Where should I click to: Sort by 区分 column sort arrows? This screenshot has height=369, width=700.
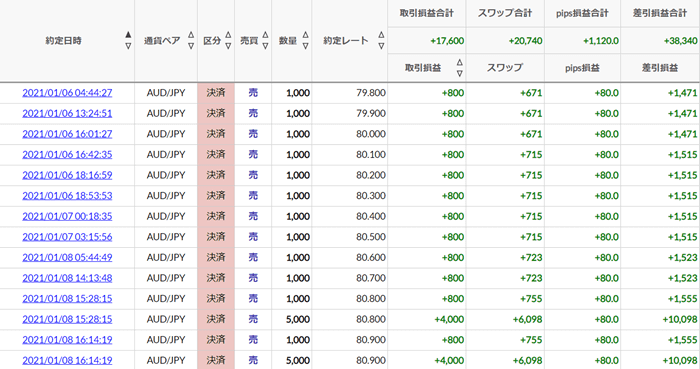coord(228,40)
